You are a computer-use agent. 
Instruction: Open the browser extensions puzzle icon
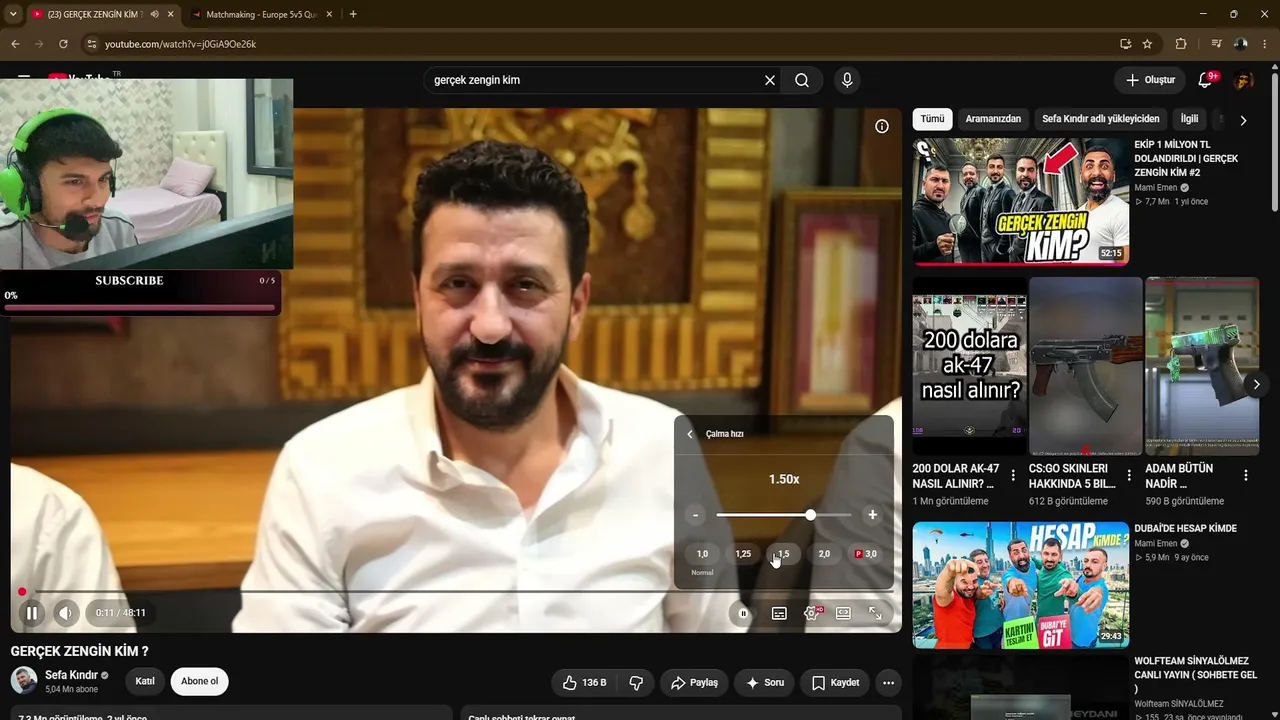[1180, 44]
